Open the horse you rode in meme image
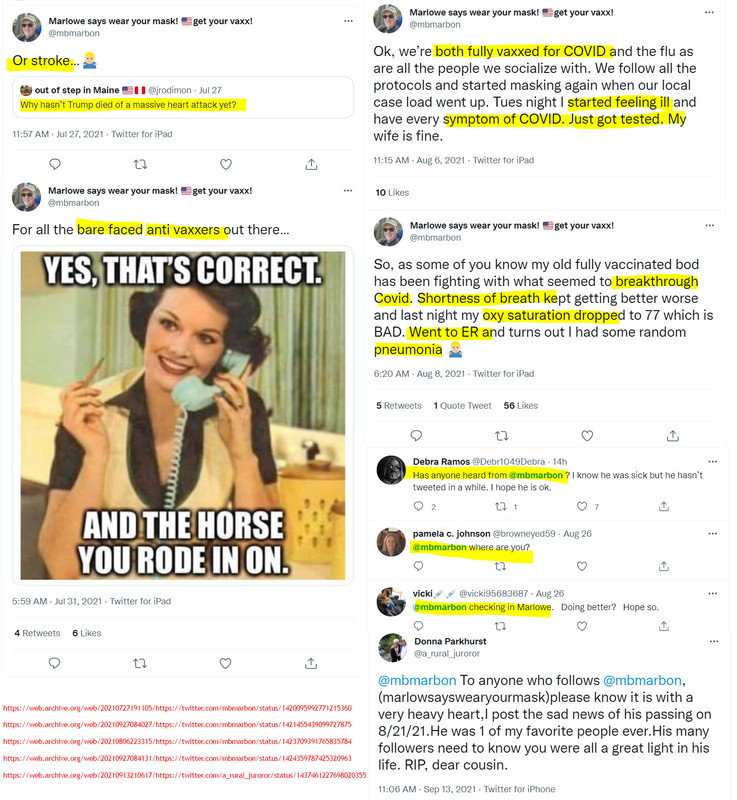This screenshot has height=800, width=737. pyautogui.click(x=183, y=415)
